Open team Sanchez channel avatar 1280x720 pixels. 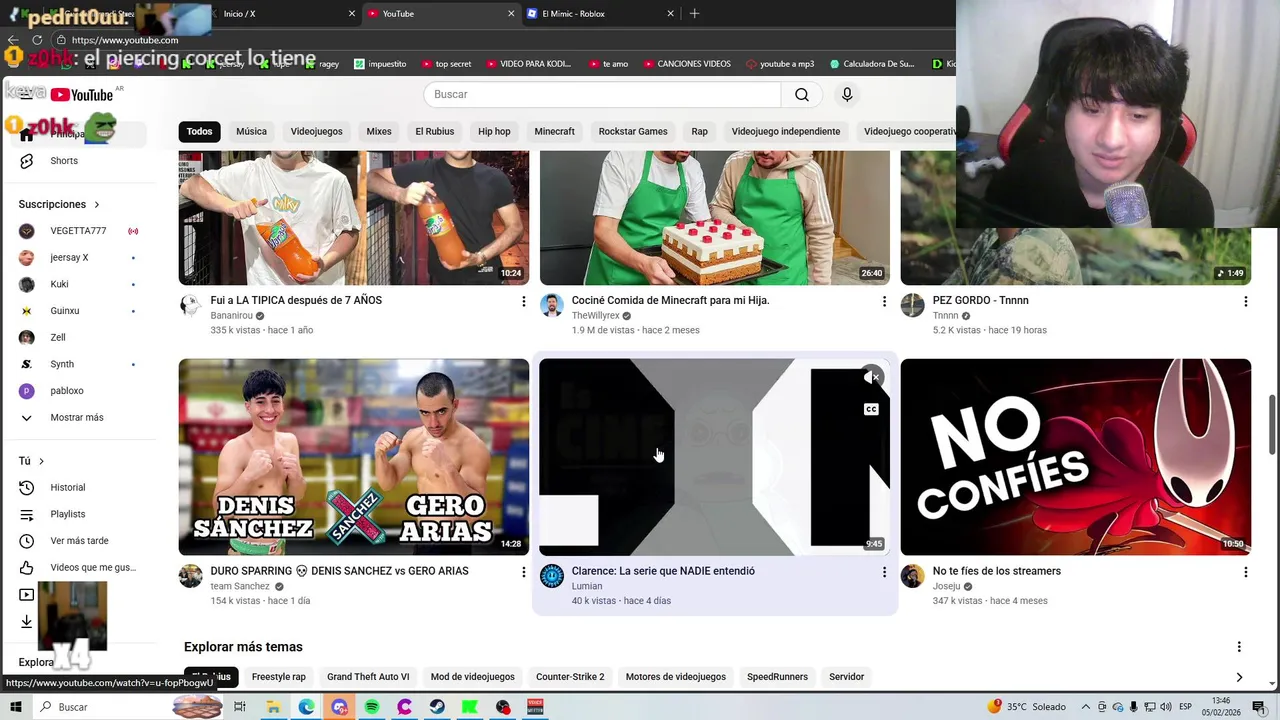click(x=190, y=577)
